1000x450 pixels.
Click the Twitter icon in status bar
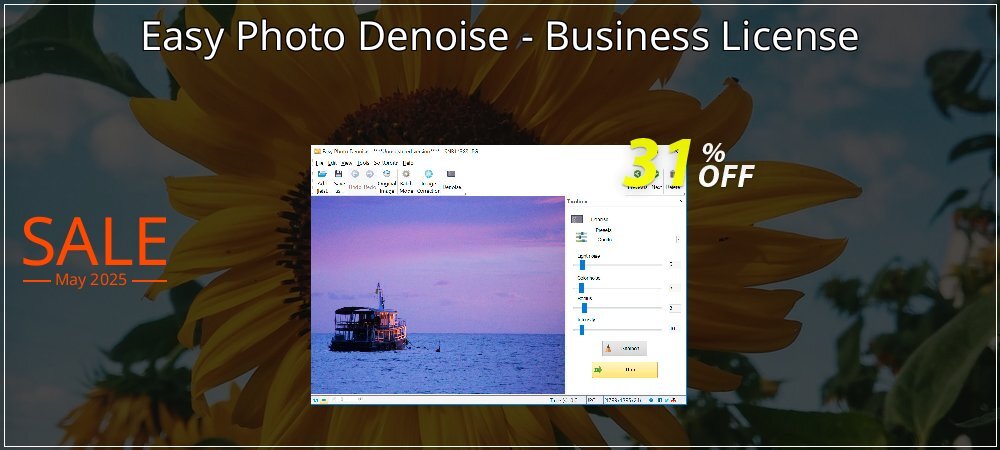tap(667, 400)
